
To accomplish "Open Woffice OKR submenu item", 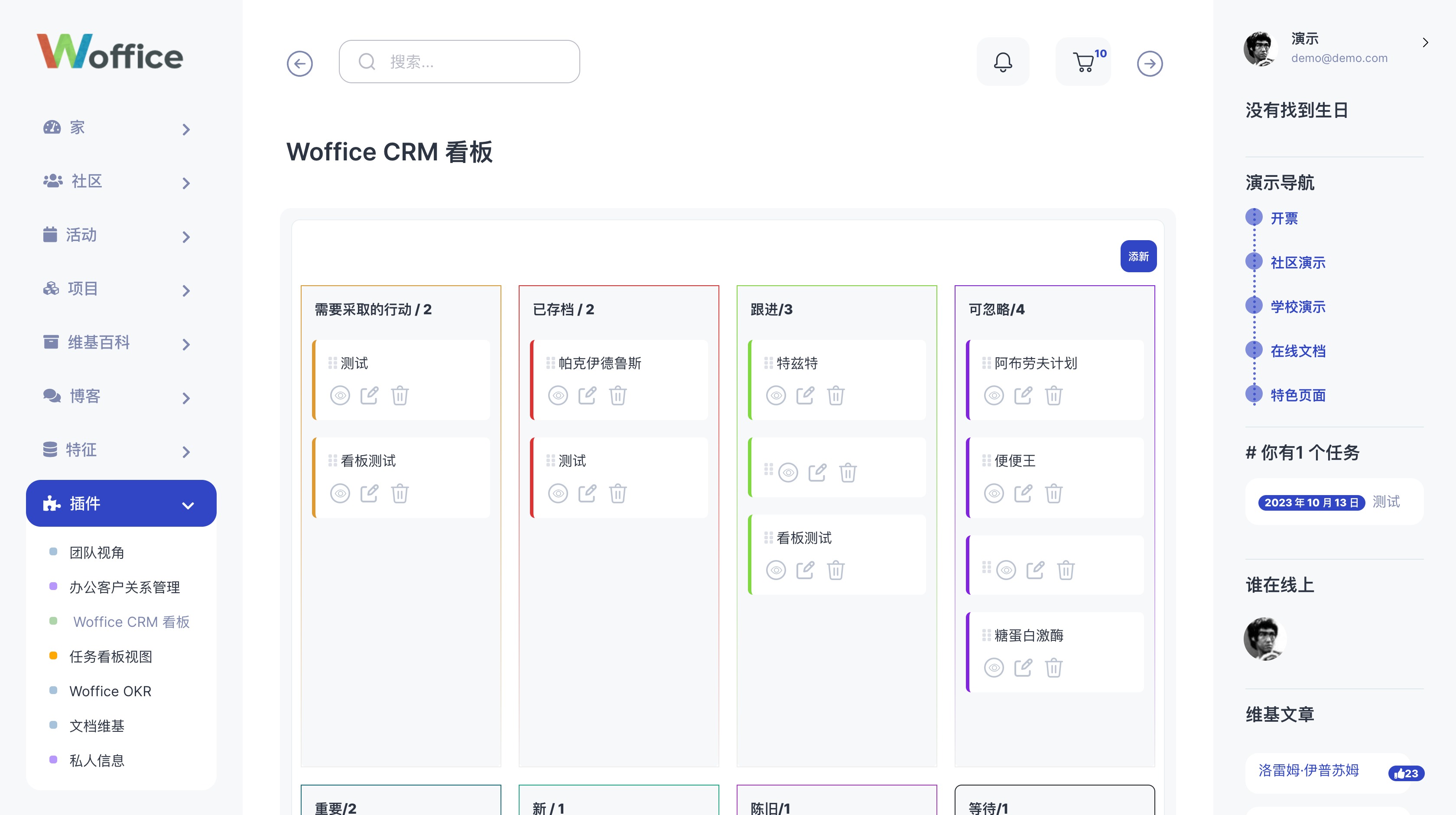I will [x=110, y=691].
